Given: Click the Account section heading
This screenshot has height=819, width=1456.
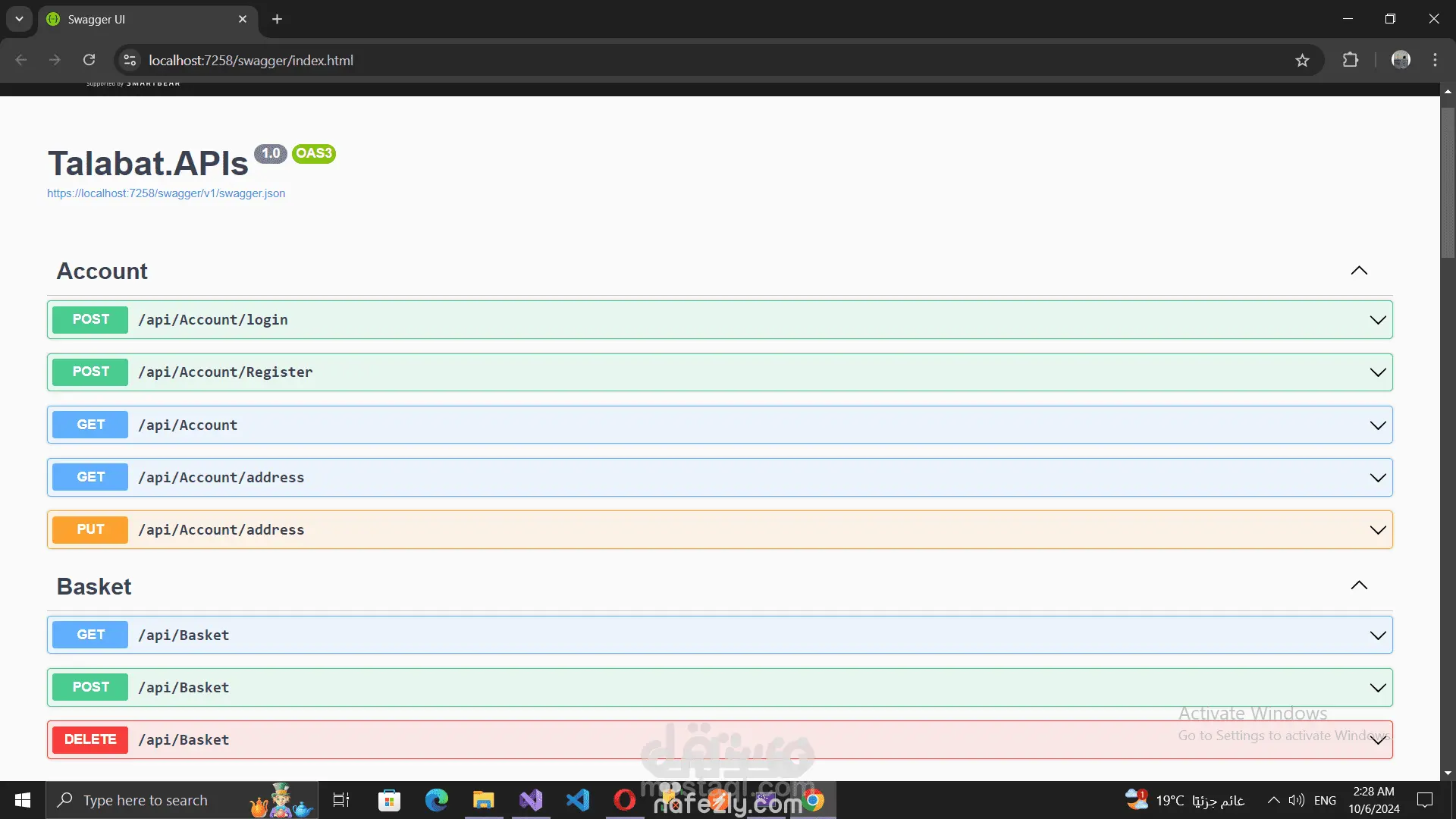Looking at the screenshot, I should click(102, 271).
